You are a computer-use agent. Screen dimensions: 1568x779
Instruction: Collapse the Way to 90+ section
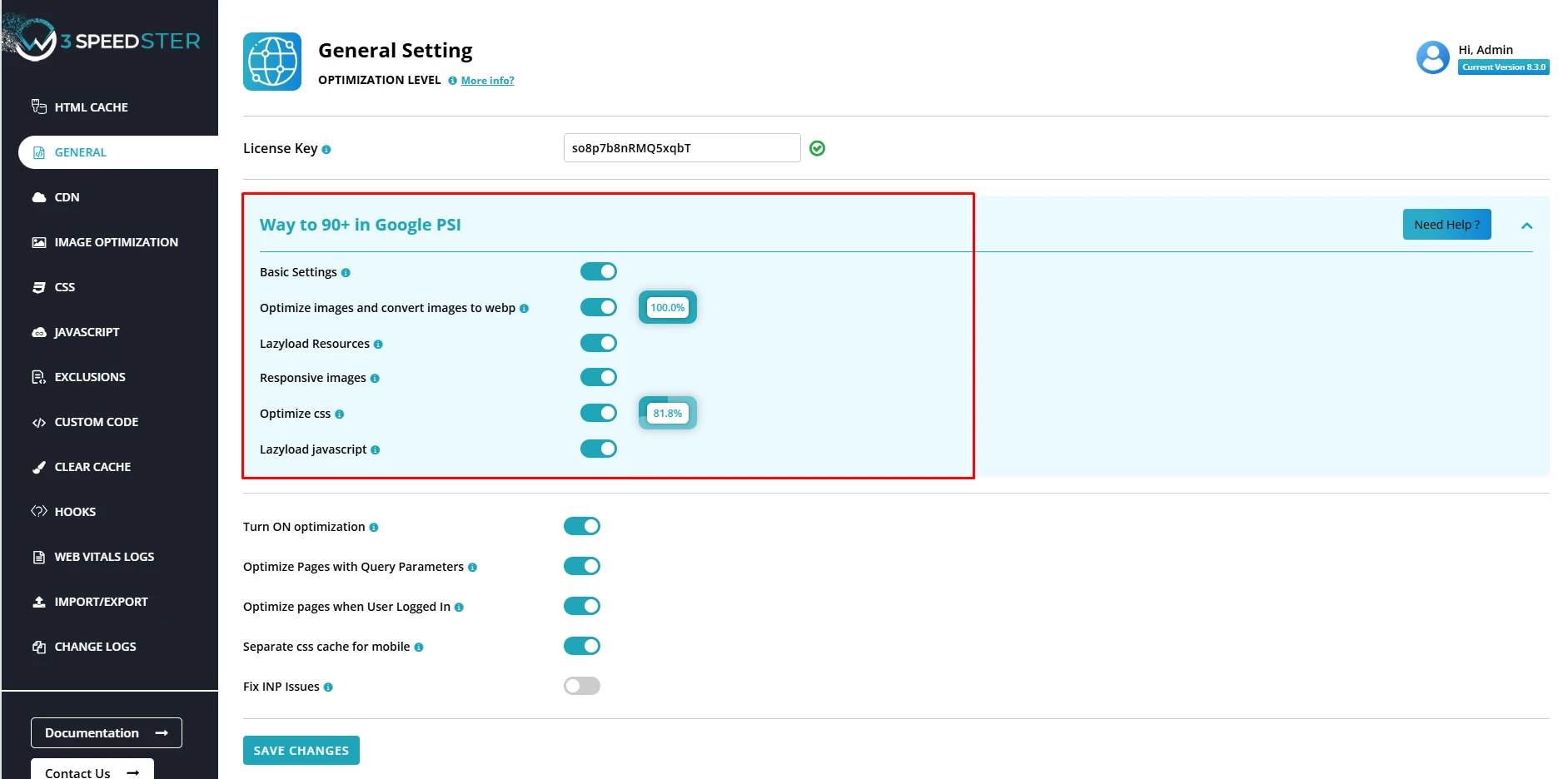1526,226
